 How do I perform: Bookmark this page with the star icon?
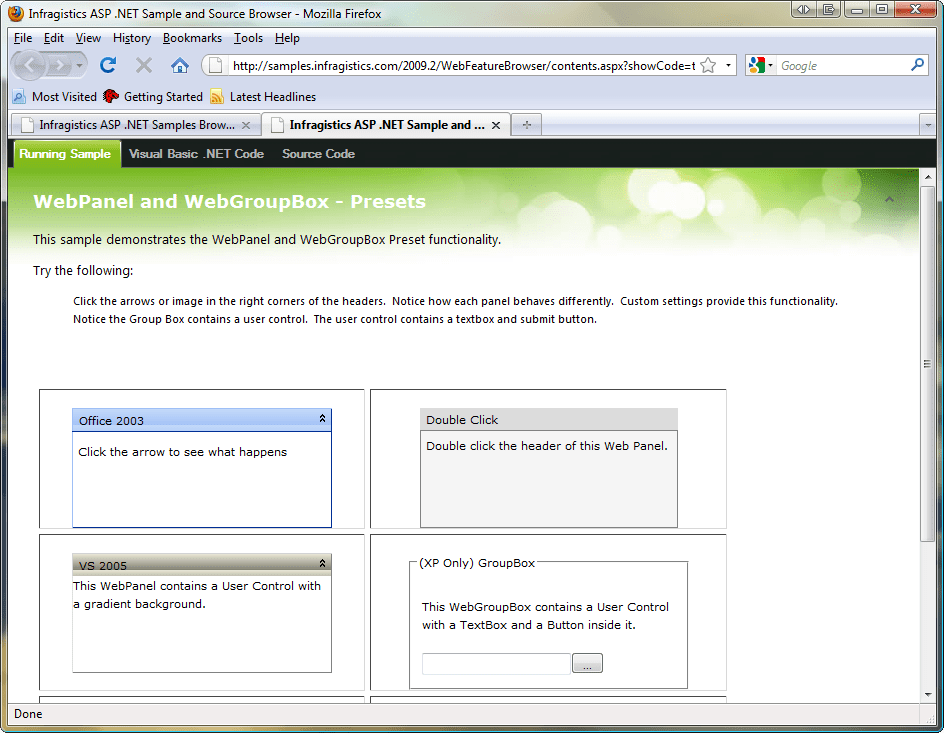[x=709, y=65]
